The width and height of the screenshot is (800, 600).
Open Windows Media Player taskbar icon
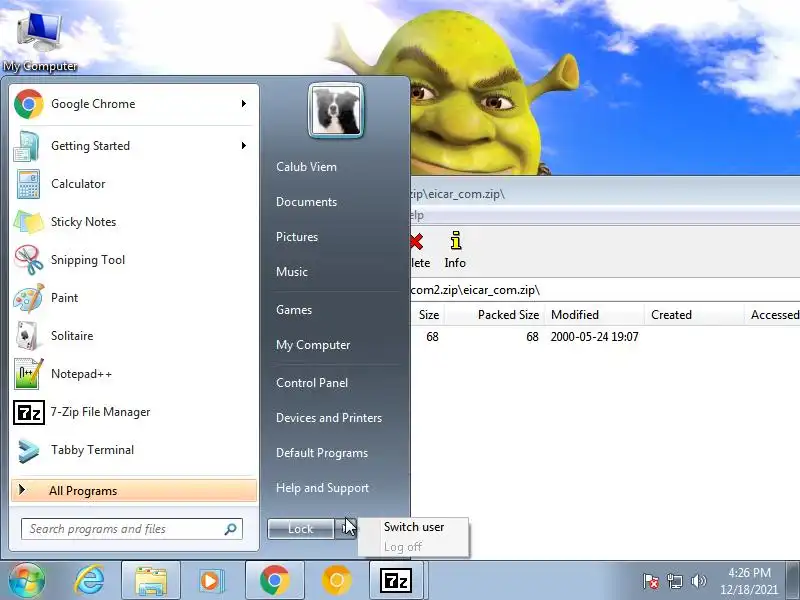[x=211, y=581]
